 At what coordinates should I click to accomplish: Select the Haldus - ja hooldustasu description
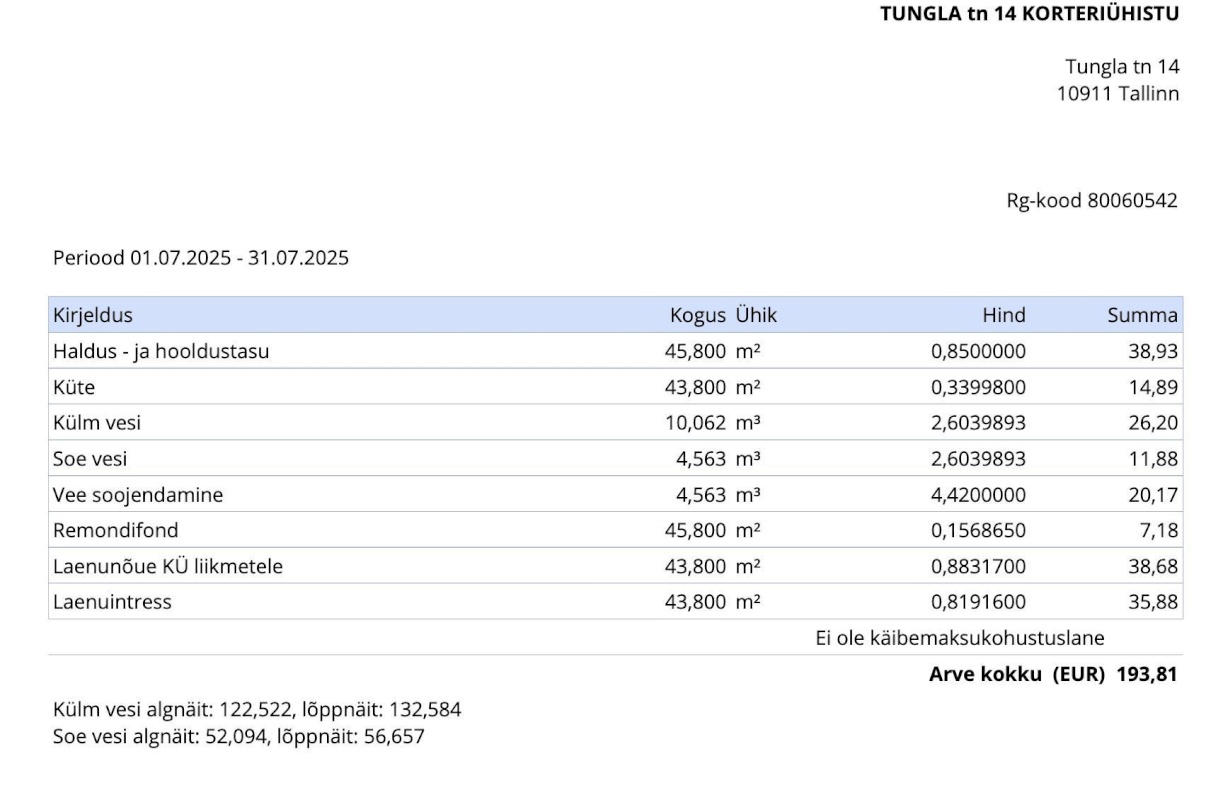(x=161, y=352)
